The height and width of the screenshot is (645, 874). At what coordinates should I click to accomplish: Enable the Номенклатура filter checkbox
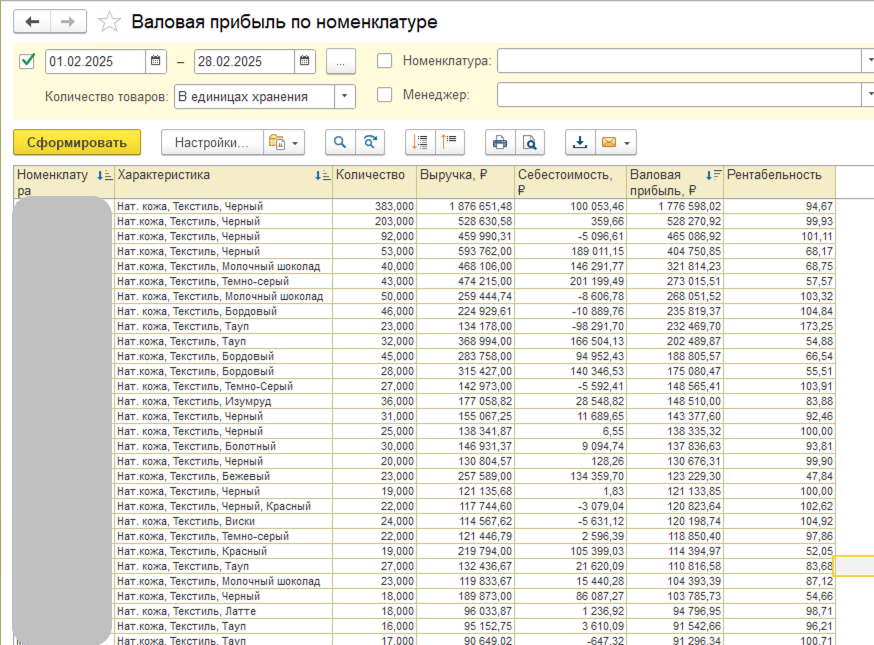point(385,61)
